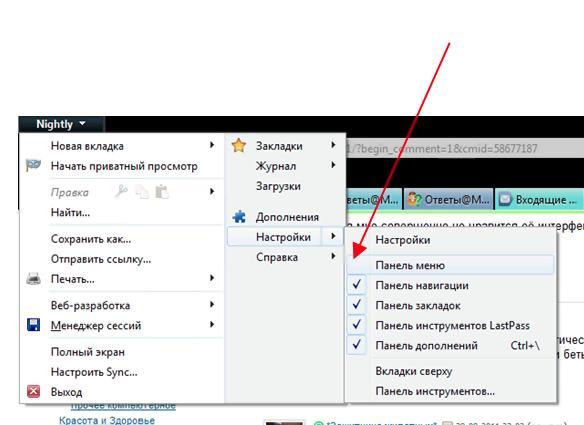584x425 pixels.
Task: Toggle the Вкладки сверху option
Action: click(x=451, y=371)
